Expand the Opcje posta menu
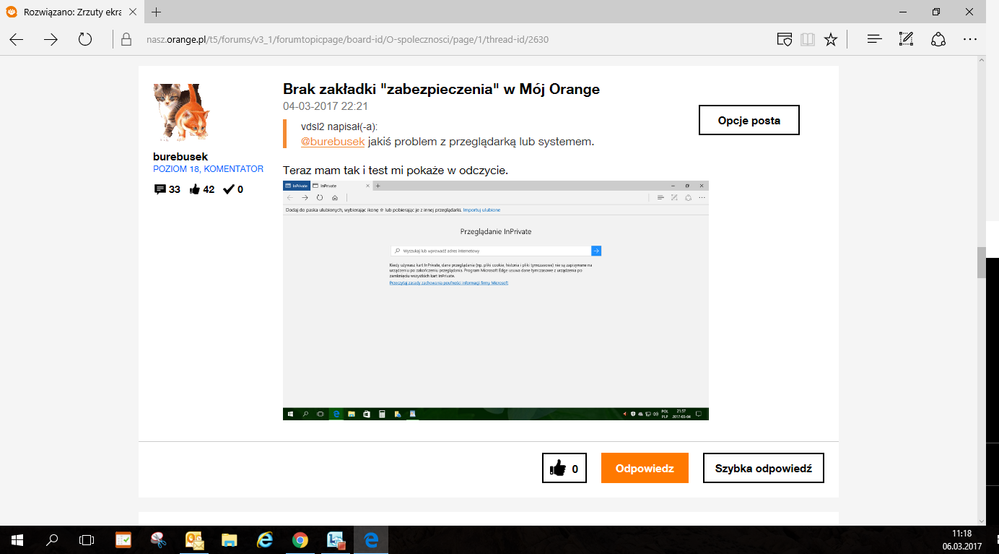Viewport: 999px width, 554px height. [750, 120]
